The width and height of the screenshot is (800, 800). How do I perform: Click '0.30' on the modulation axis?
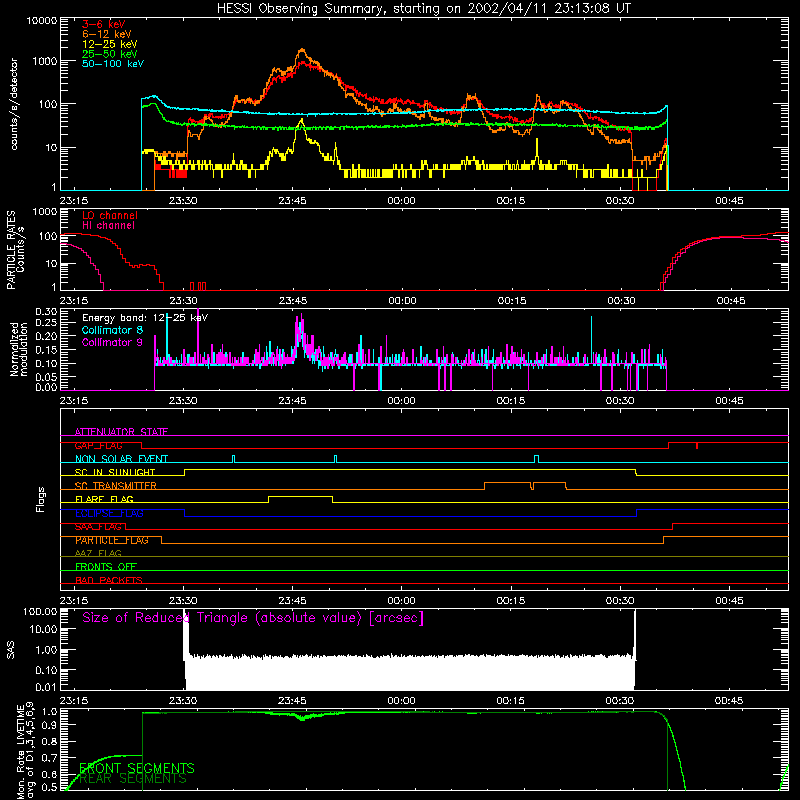pyautogui.click(x=46, y=312)
